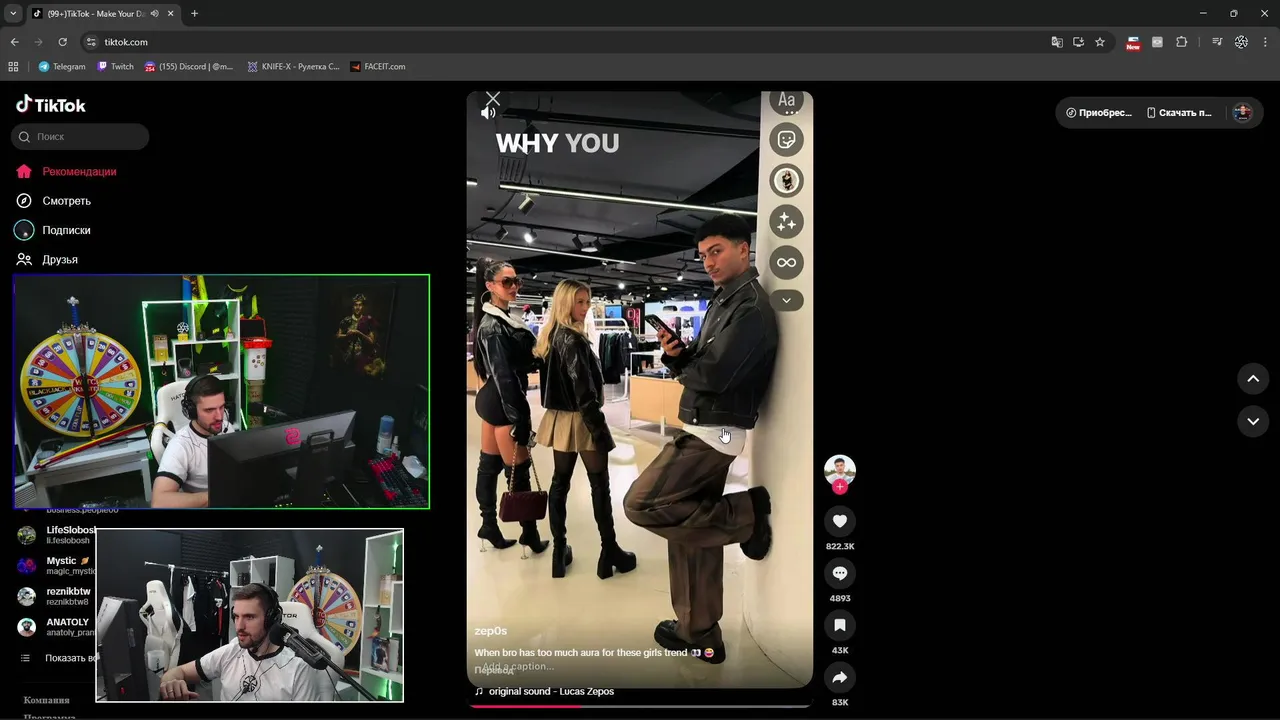This screenshot has height=720, width=1280.
Task: Open zep0s creator username
Action: 490,631
